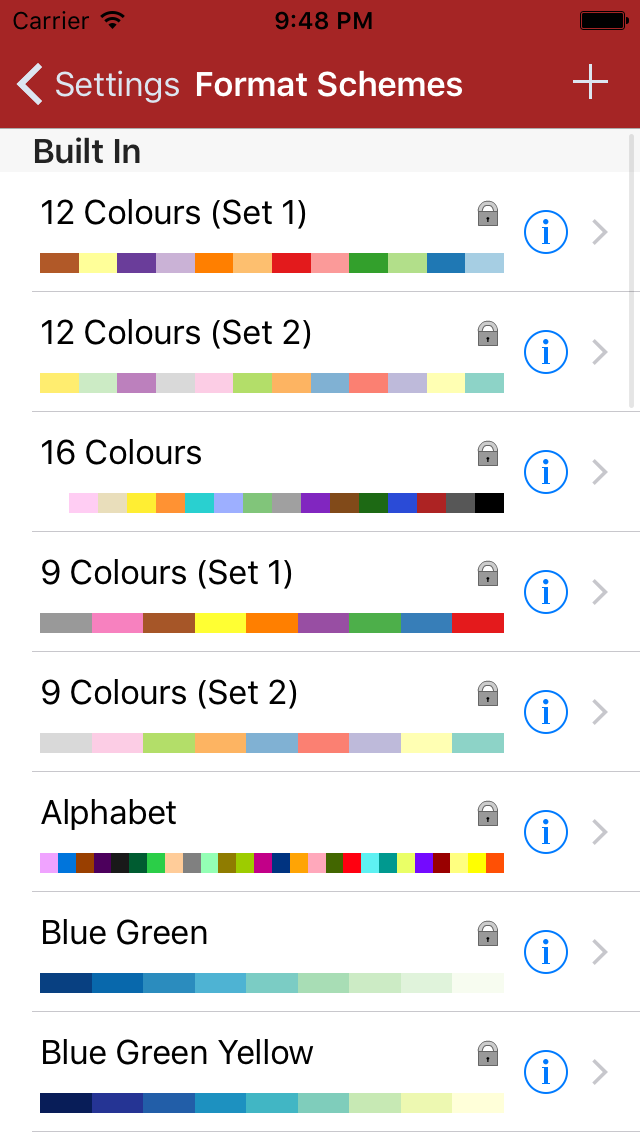Tap info icon for Alphabet scheme

tap(546, 832)
